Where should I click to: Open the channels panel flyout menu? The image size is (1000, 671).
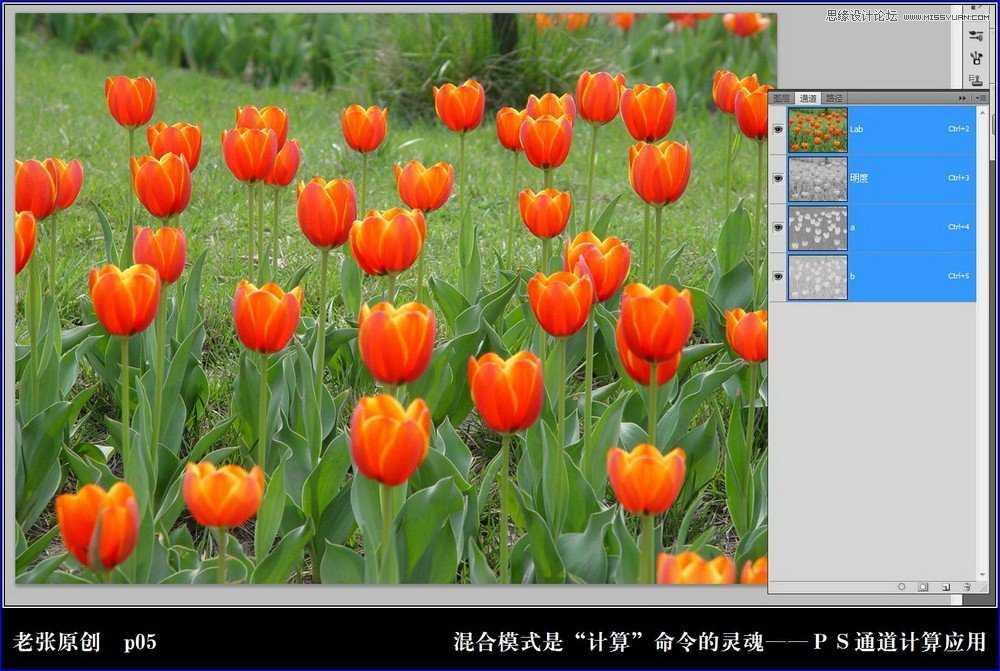[981, 98]
